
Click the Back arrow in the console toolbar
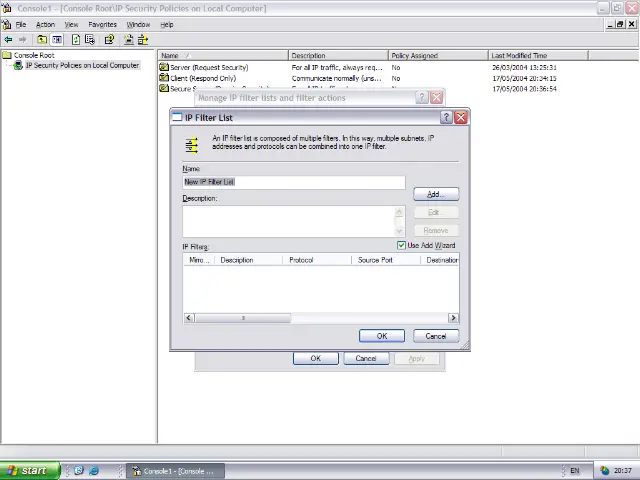[8, 40]
